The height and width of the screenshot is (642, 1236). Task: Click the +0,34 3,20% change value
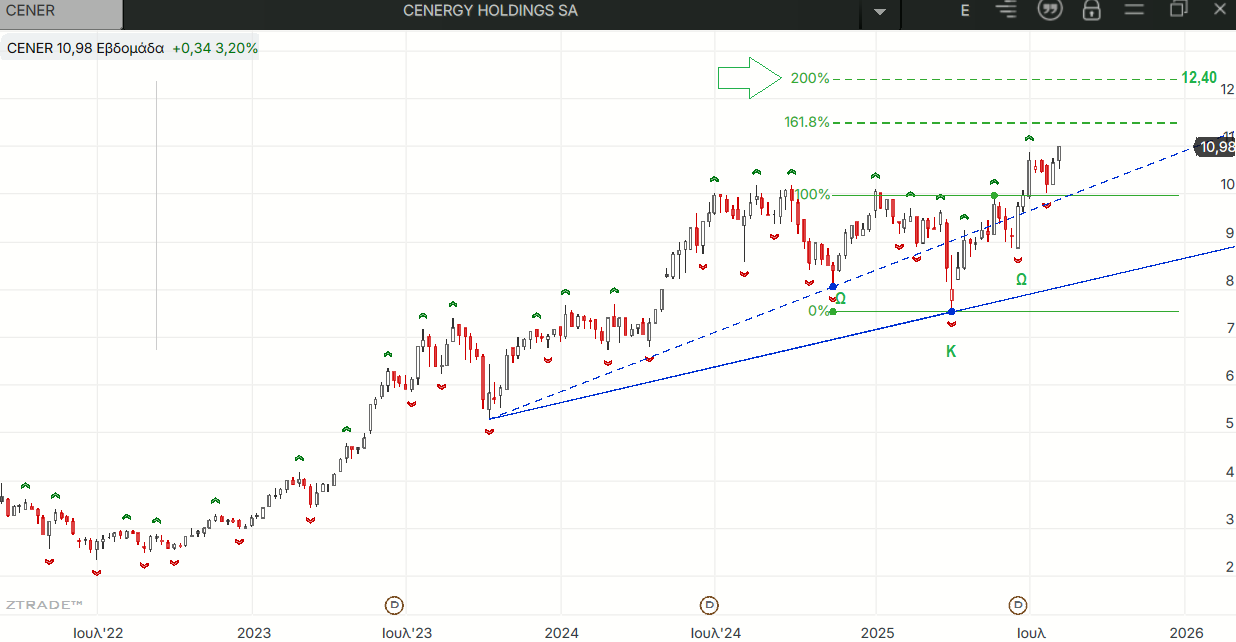click(x=215, y=48)
